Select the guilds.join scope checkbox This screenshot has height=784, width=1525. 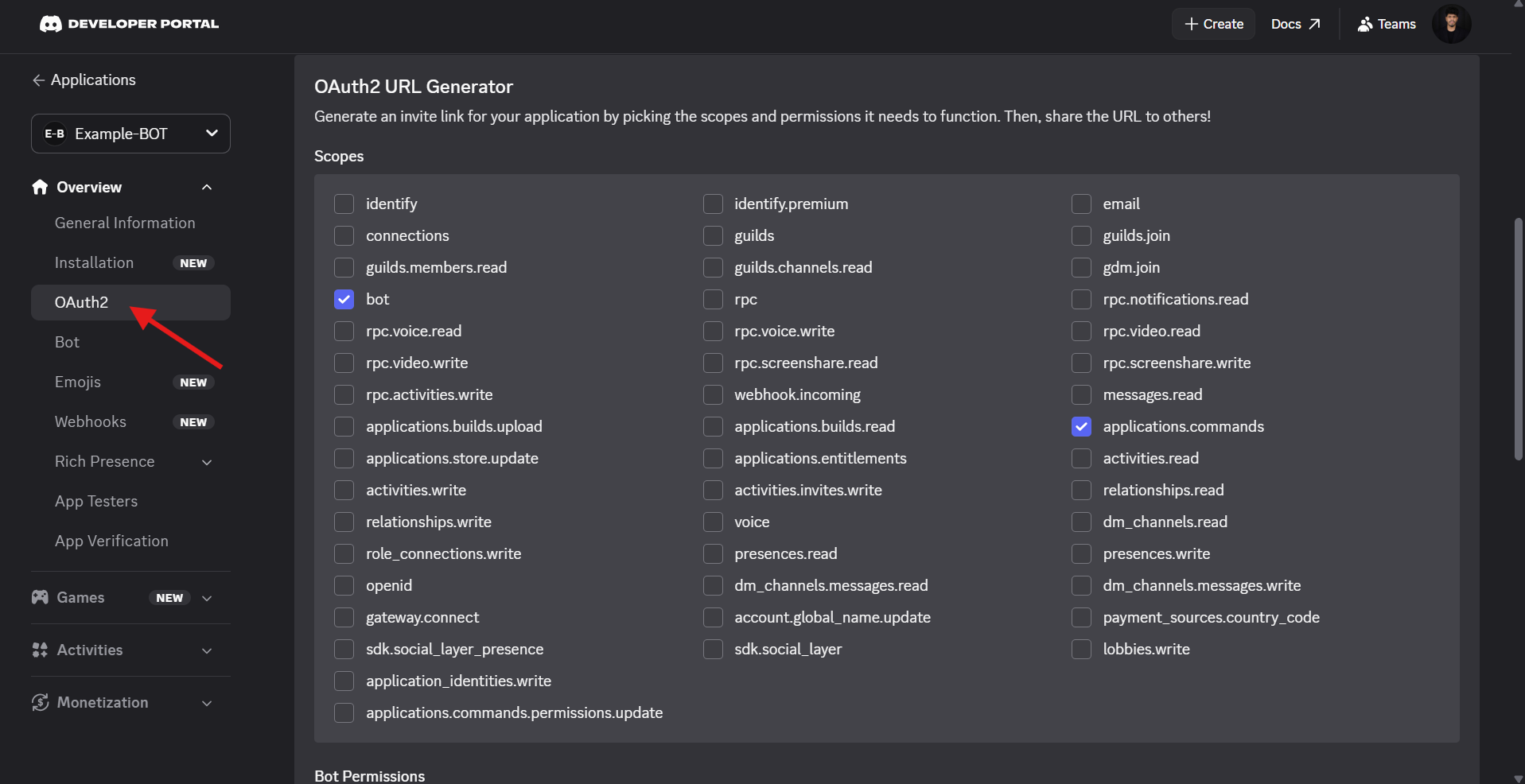point(1081,235)
